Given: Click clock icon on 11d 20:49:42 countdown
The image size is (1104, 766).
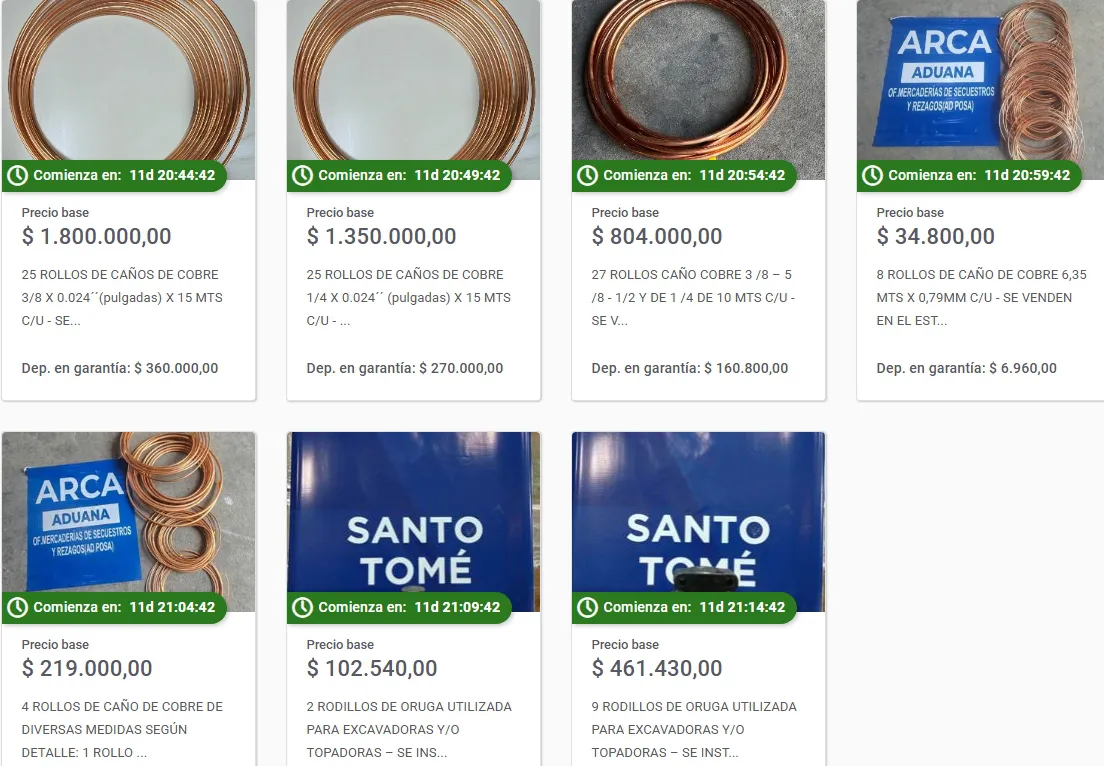Looking at the screenshot, I should (303, 175).
